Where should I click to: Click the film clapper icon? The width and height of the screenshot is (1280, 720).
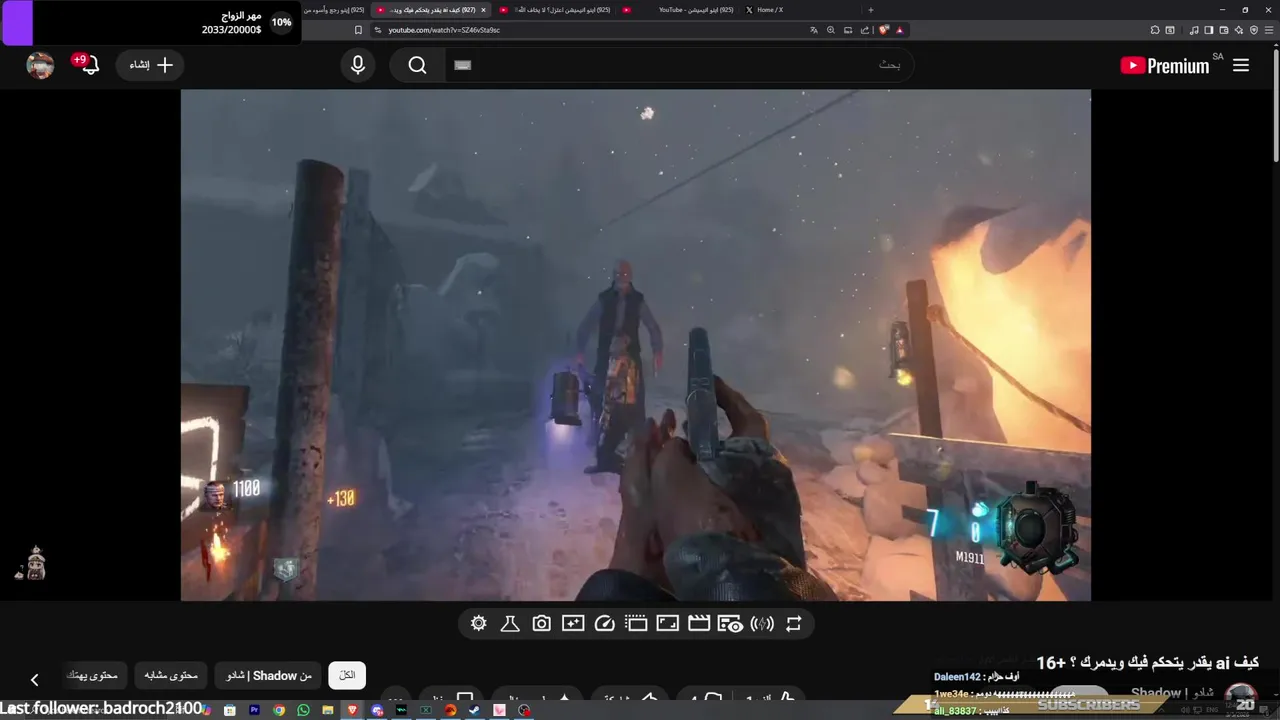pyautogui.click(x=699, y=624)
